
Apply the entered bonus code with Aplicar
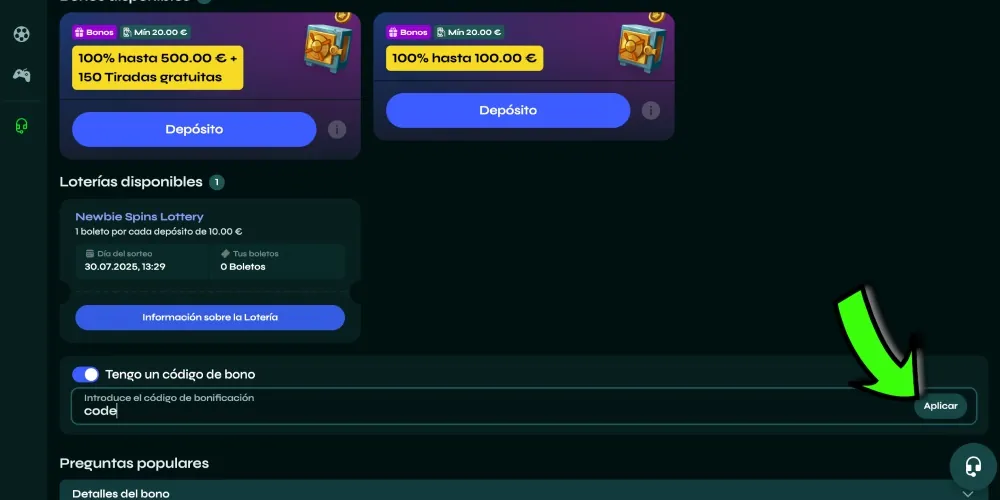(x=941, y=406)
